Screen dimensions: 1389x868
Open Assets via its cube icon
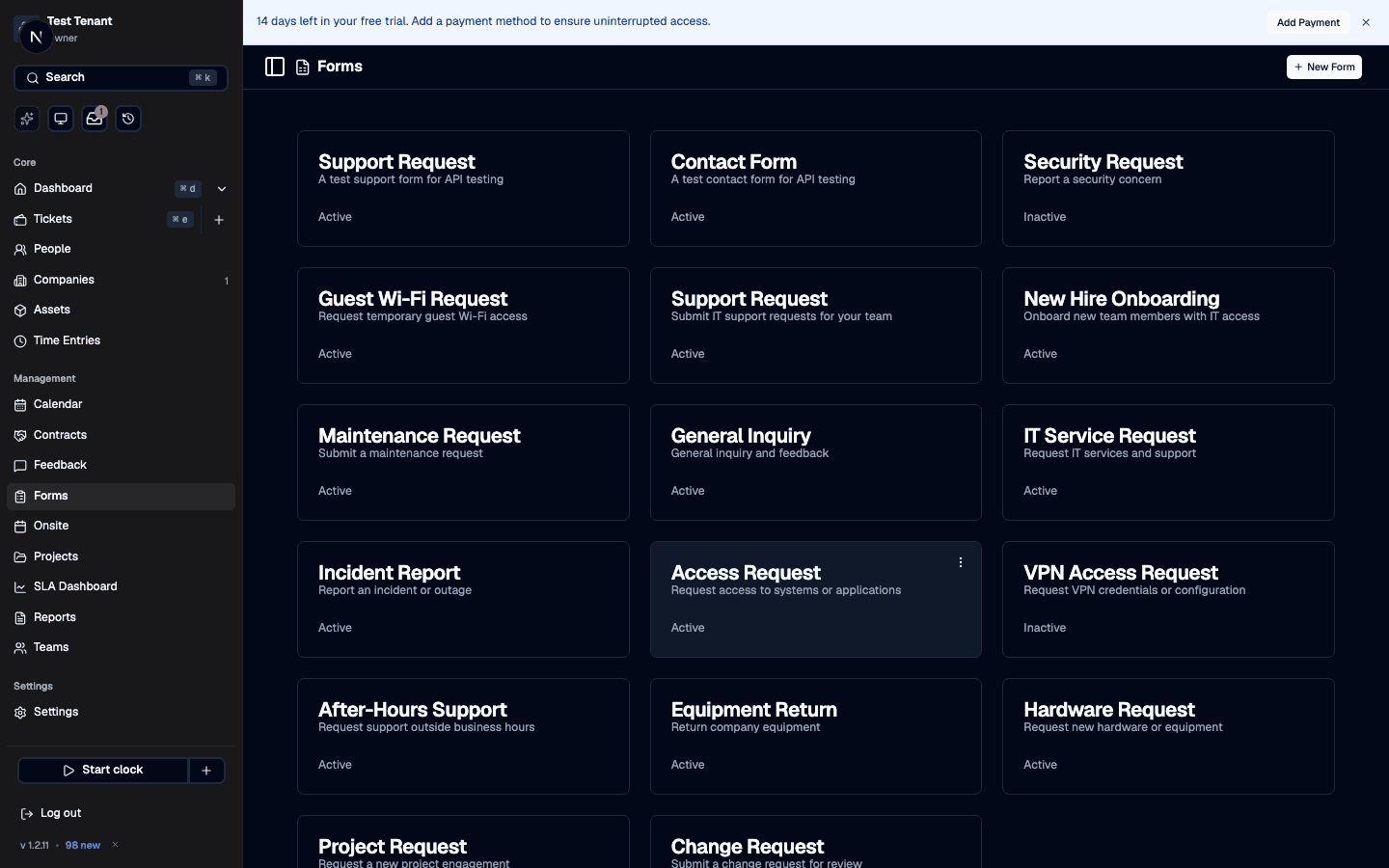pyautogui.click(x=19, y=310)
